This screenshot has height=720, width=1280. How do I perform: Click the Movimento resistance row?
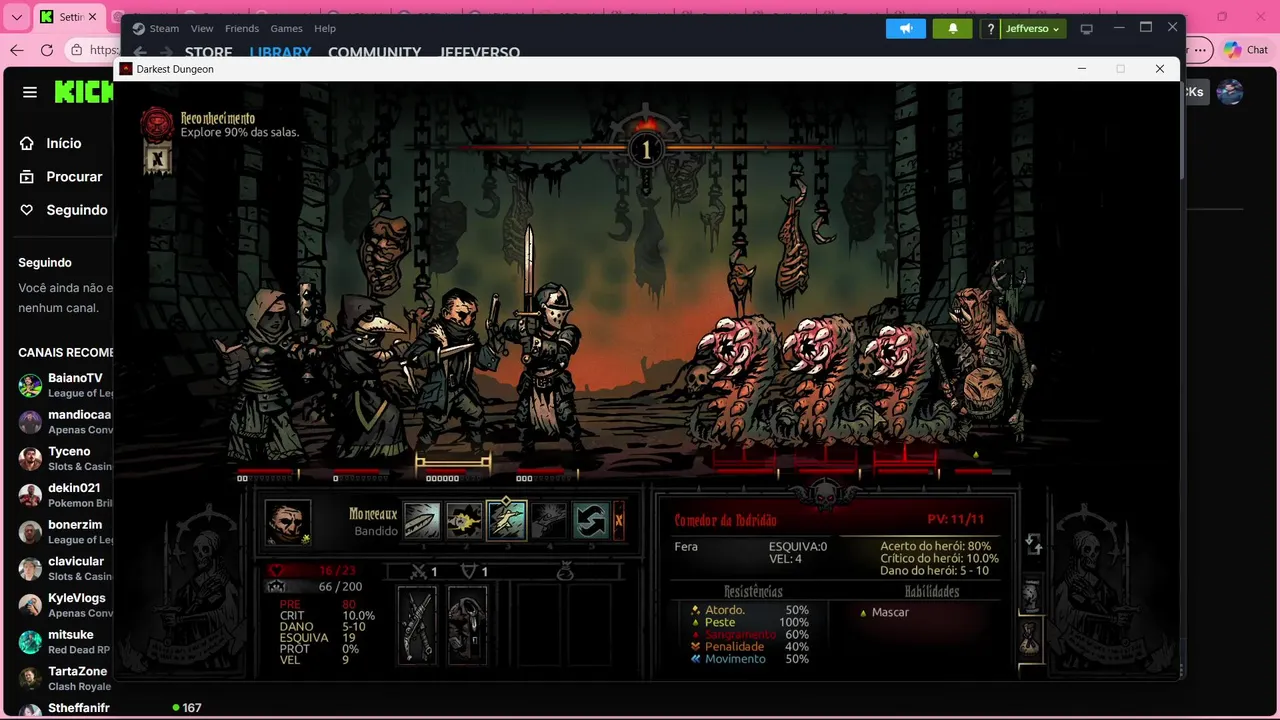click(749, 659)
